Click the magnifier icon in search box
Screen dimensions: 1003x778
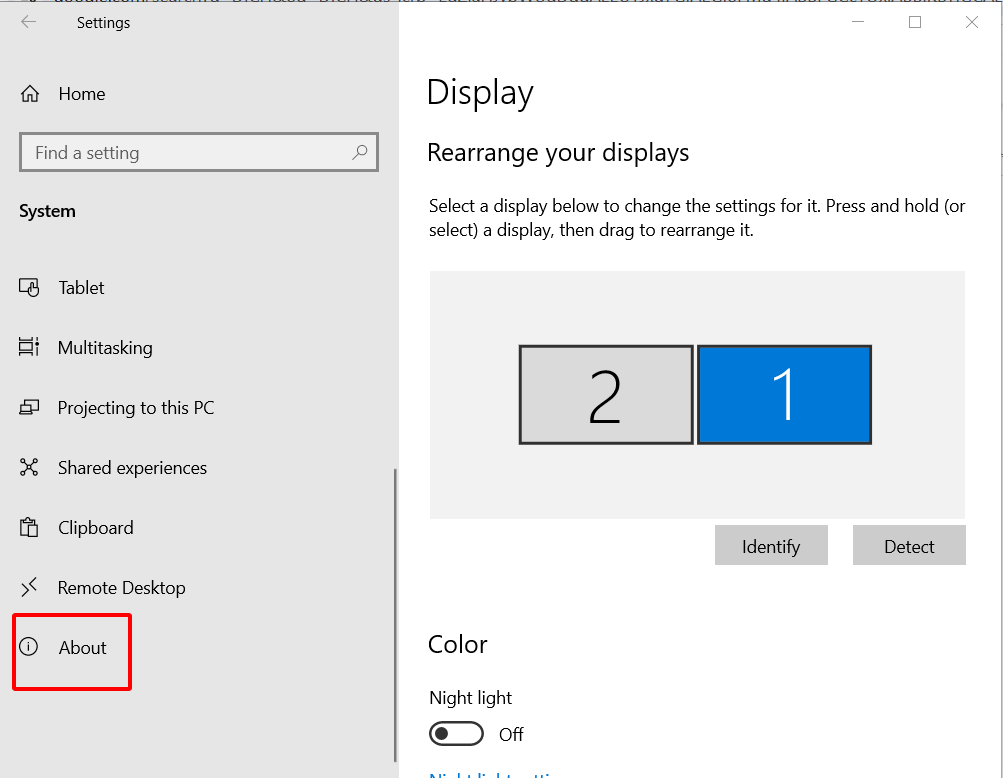coord(360,153)
